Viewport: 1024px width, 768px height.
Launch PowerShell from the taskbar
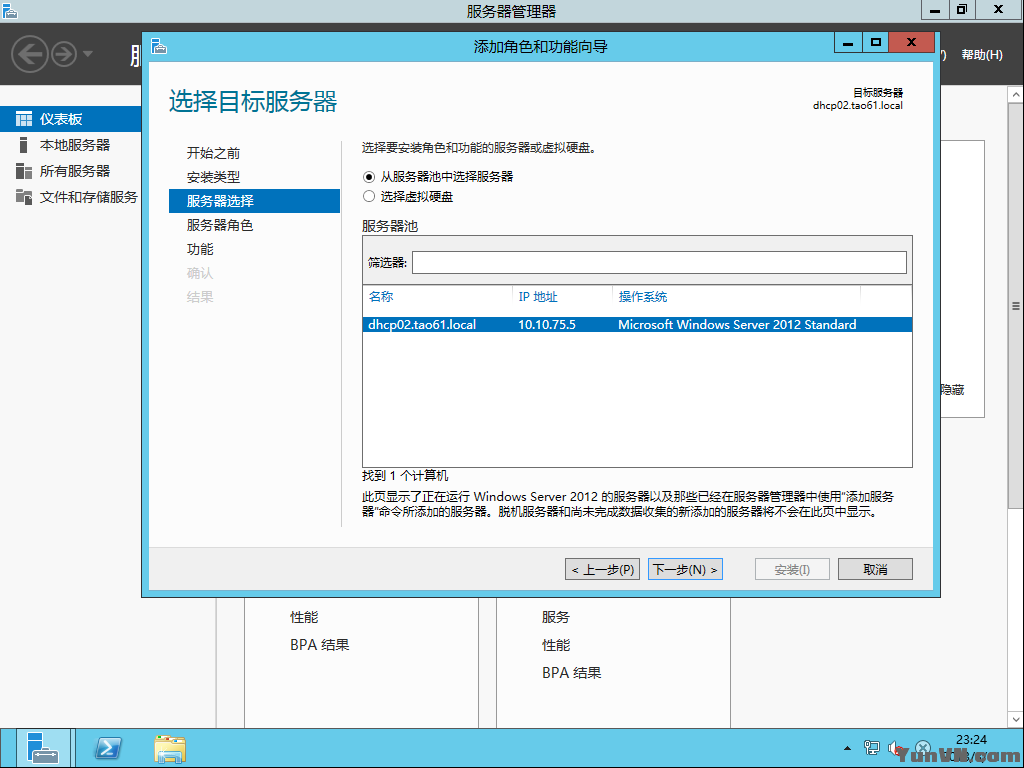pyautogui.click(x=108, y=748)
